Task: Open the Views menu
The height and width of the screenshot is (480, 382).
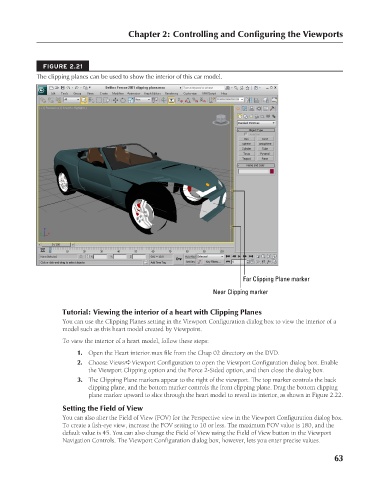Action: point(90,94)
